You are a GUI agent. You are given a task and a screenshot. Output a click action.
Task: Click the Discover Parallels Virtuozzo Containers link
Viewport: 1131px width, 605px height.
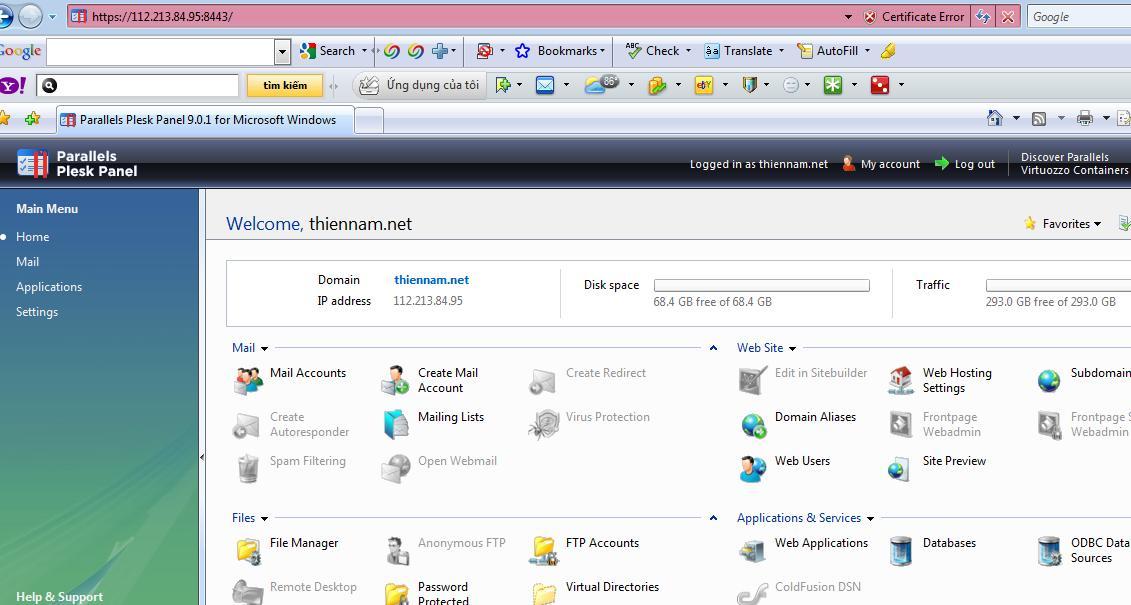(x=1074, y=164)
